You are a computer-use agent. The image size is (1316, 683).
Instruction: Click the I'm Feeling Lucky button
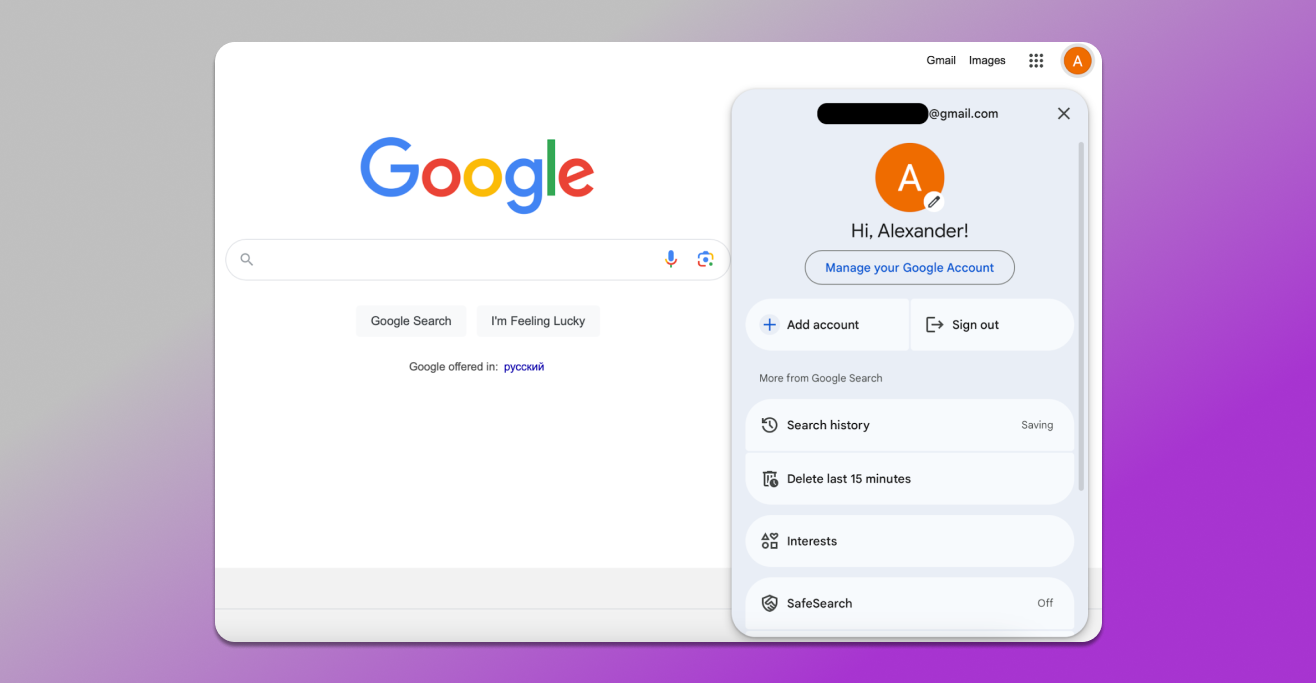tap(538, 321)
